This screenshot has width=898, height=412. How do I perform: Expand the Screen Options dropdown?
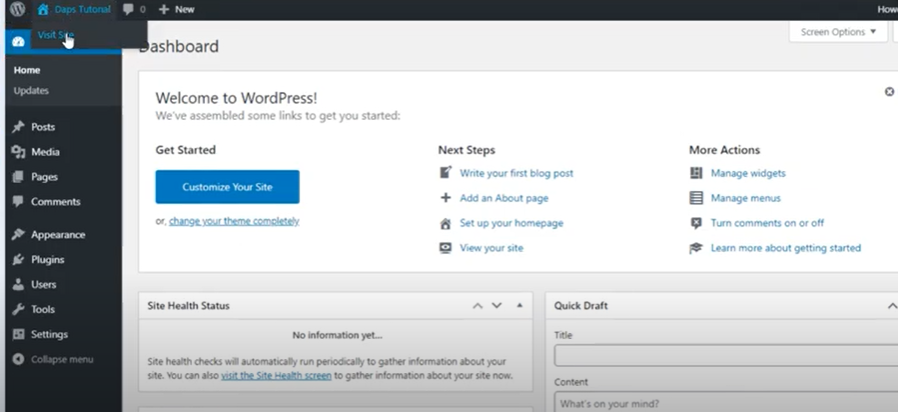click(838, 32)
